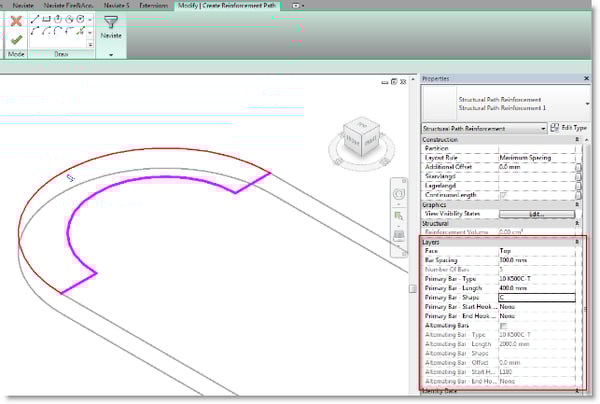Expand the Naviate panel dropdown arrow

(111, 55)
